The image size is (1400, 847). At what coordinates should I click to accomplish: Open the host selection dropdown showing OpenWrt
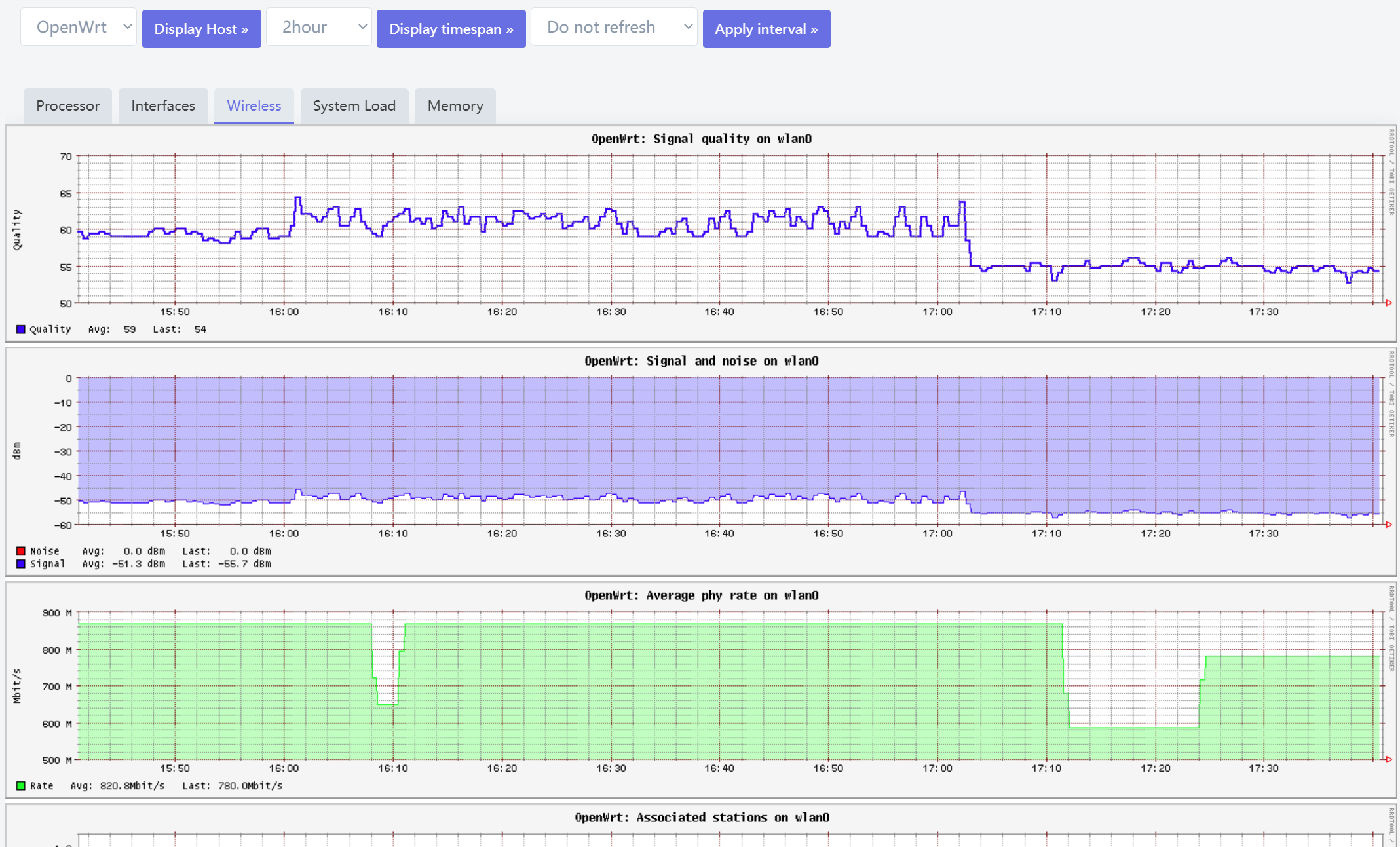[78, 27]
